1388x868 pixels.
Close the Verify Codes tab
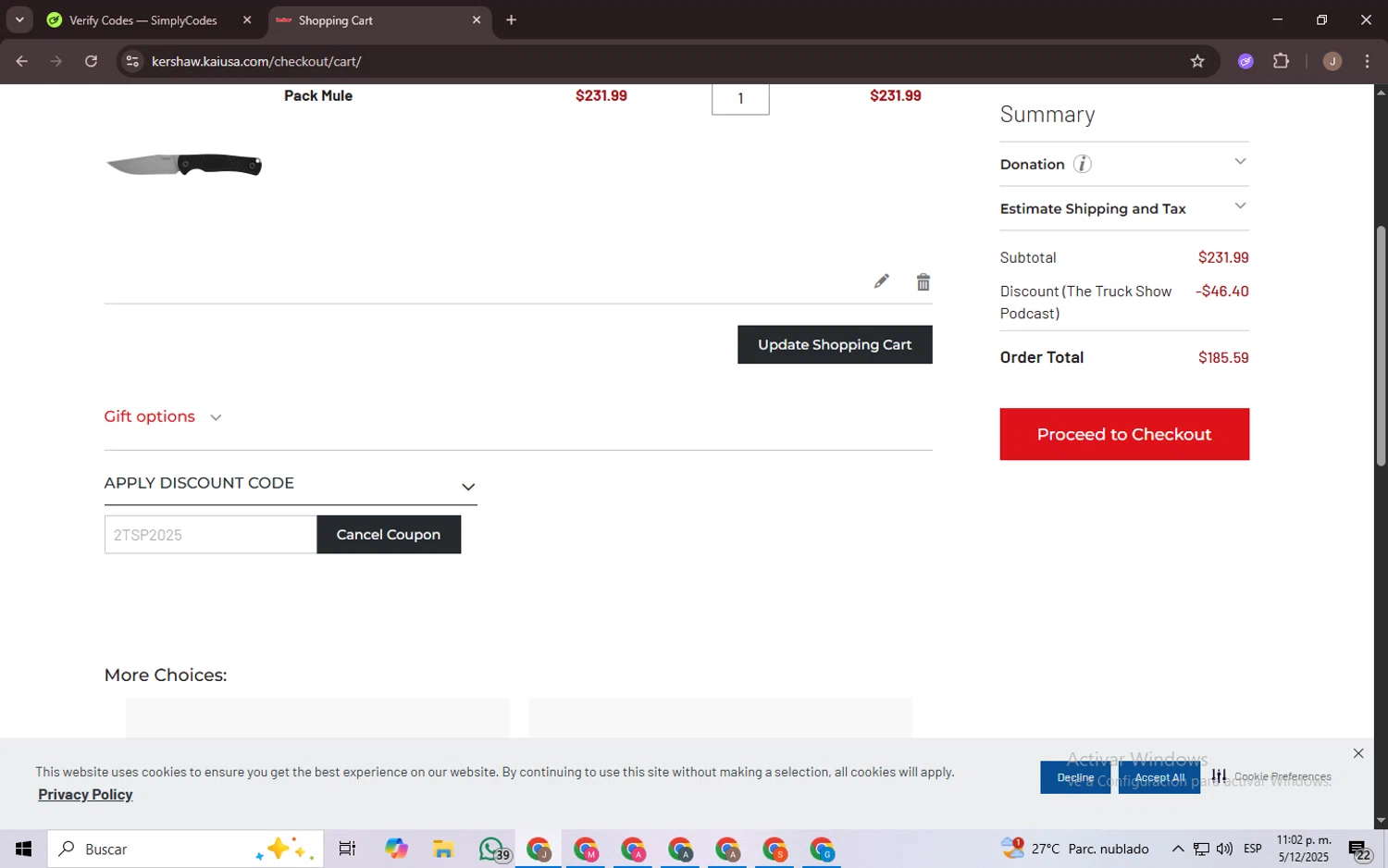(247, 19)
